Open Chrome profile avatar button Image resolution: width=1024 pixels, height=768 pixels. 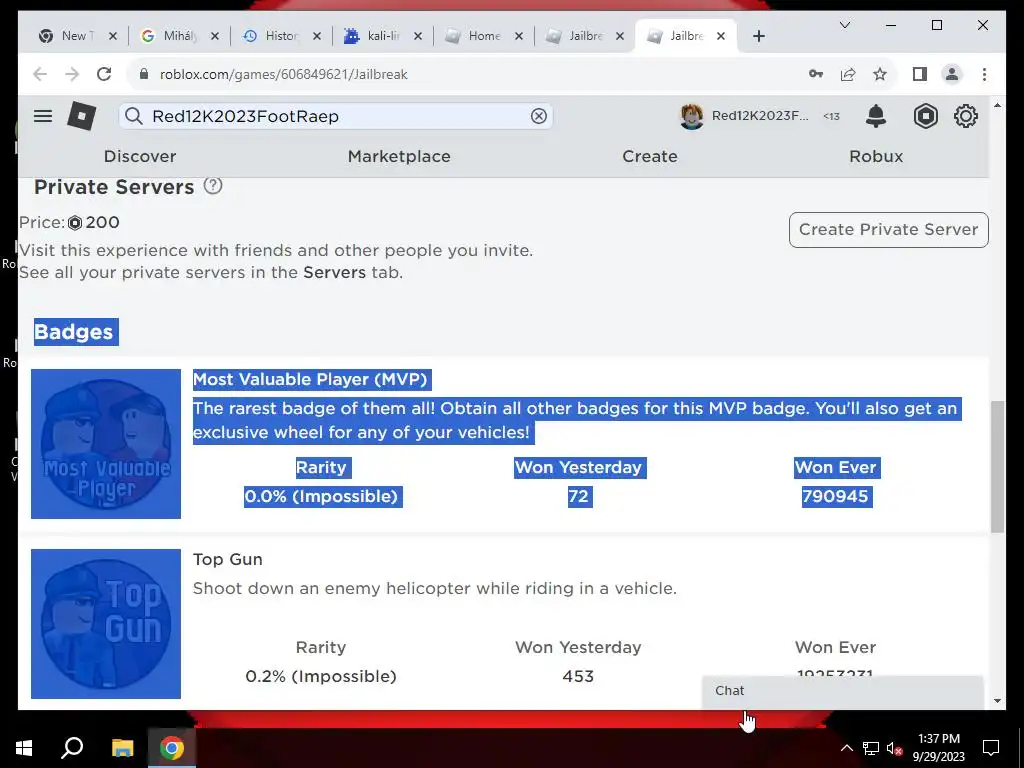pos(952,74)
